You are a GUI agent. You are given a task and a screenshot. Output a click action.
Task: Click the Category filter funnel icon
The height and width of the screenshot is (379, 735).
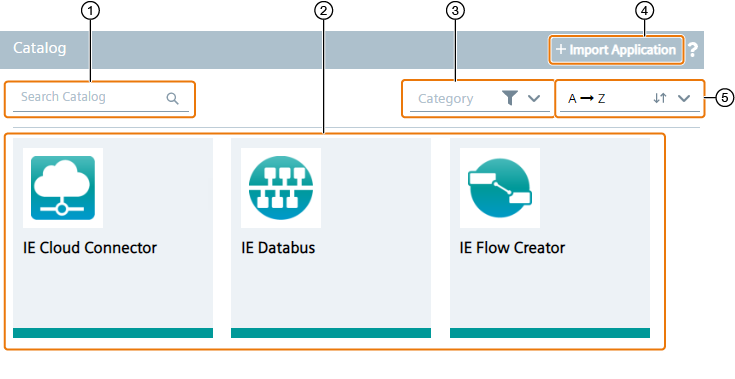[510, 98]
